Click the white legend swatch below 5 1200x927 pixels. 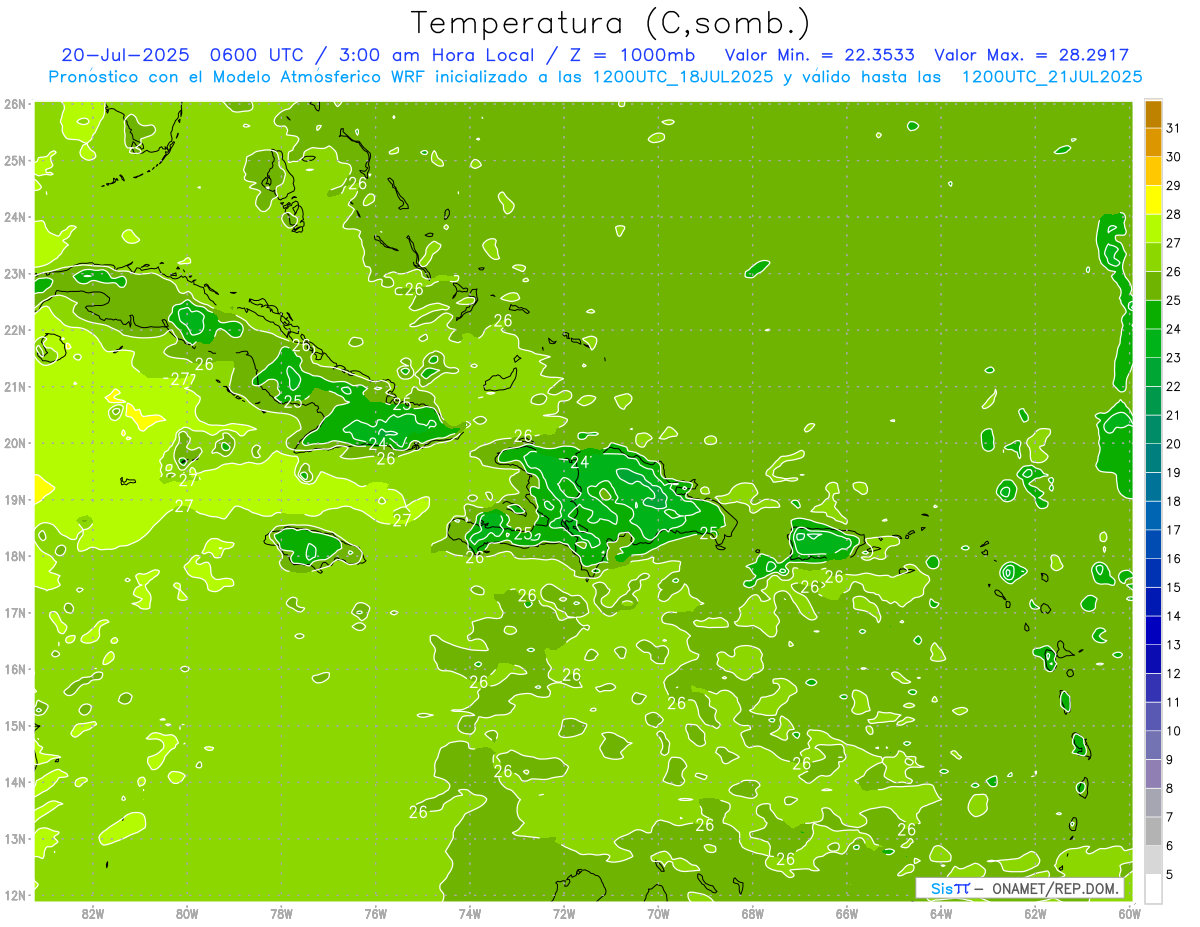(1153, 888)
